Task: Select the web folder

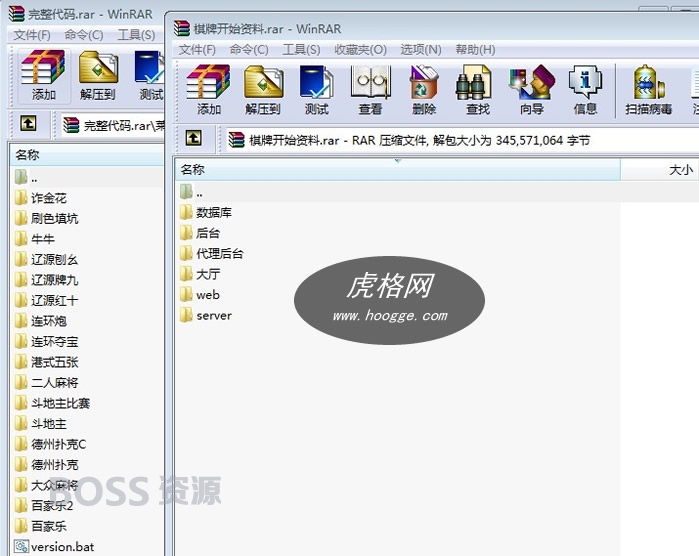Action: point(200,295)
